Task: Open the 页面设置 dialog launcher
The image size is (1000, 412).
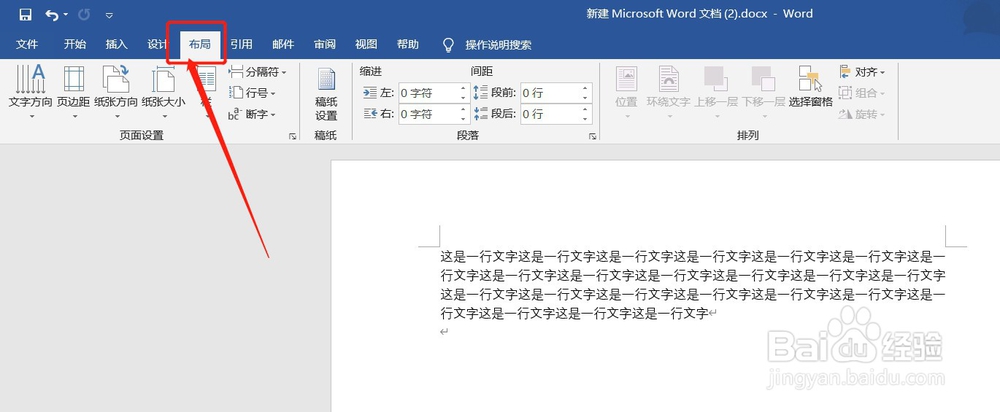Action: point(292,136)
